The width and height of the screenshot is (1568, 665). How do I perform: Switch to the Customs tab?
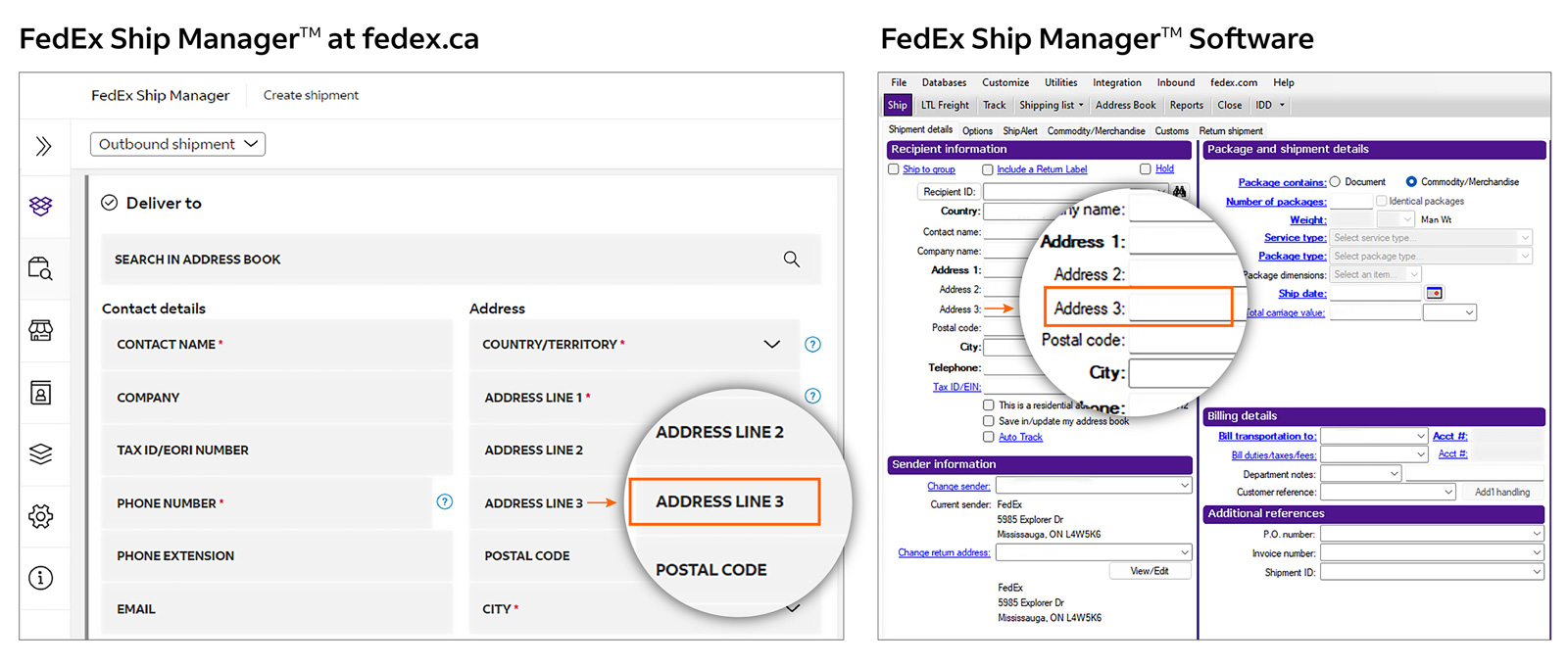tap(1171, 131)
